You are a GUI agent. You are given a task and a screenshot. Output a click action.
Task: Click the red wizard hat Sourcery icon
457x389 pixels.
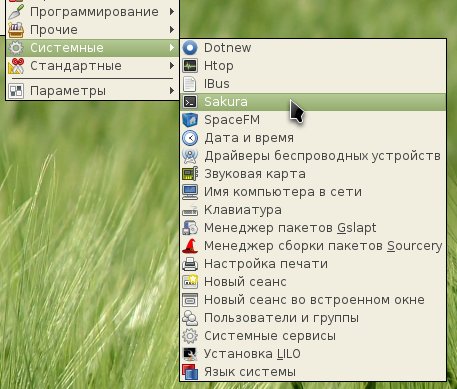click(x=190, y=246)
